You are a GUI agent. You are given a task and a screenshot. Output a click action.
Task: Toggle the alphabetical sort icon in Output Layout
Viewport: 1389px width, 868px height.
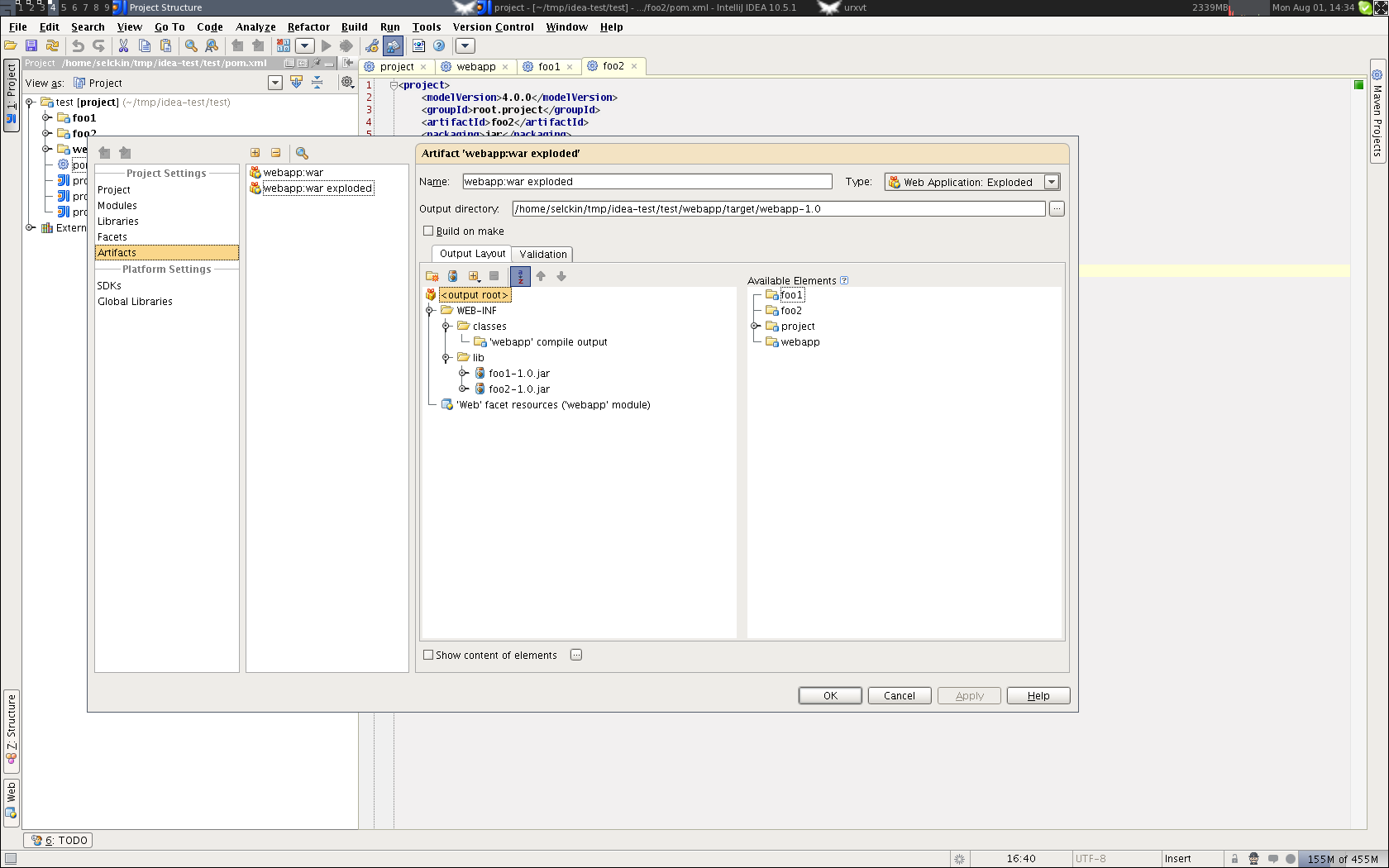[x=520, y=276]
